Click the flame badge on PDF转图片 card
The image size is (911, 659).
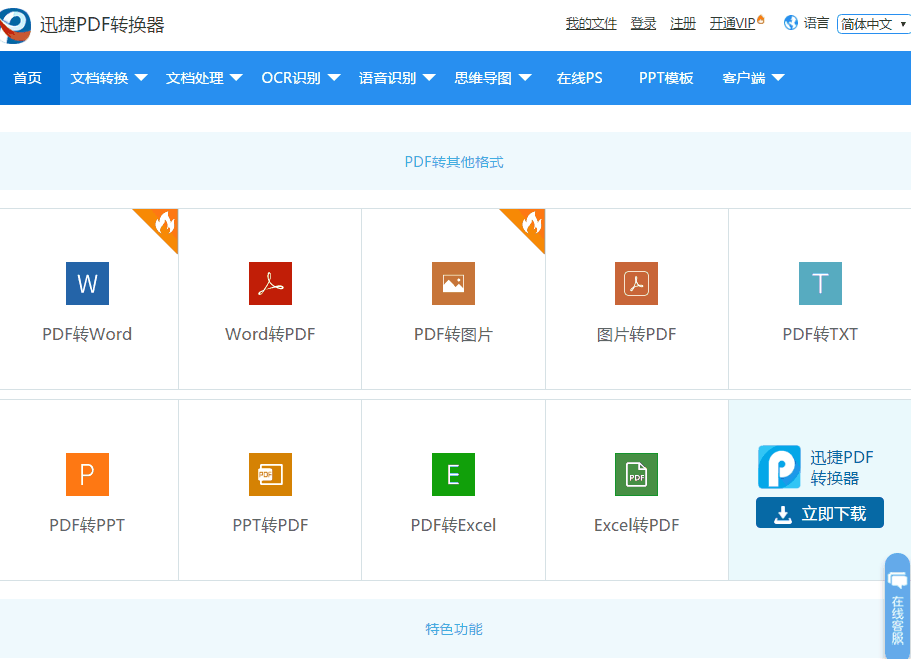click(x=532, y=222)
